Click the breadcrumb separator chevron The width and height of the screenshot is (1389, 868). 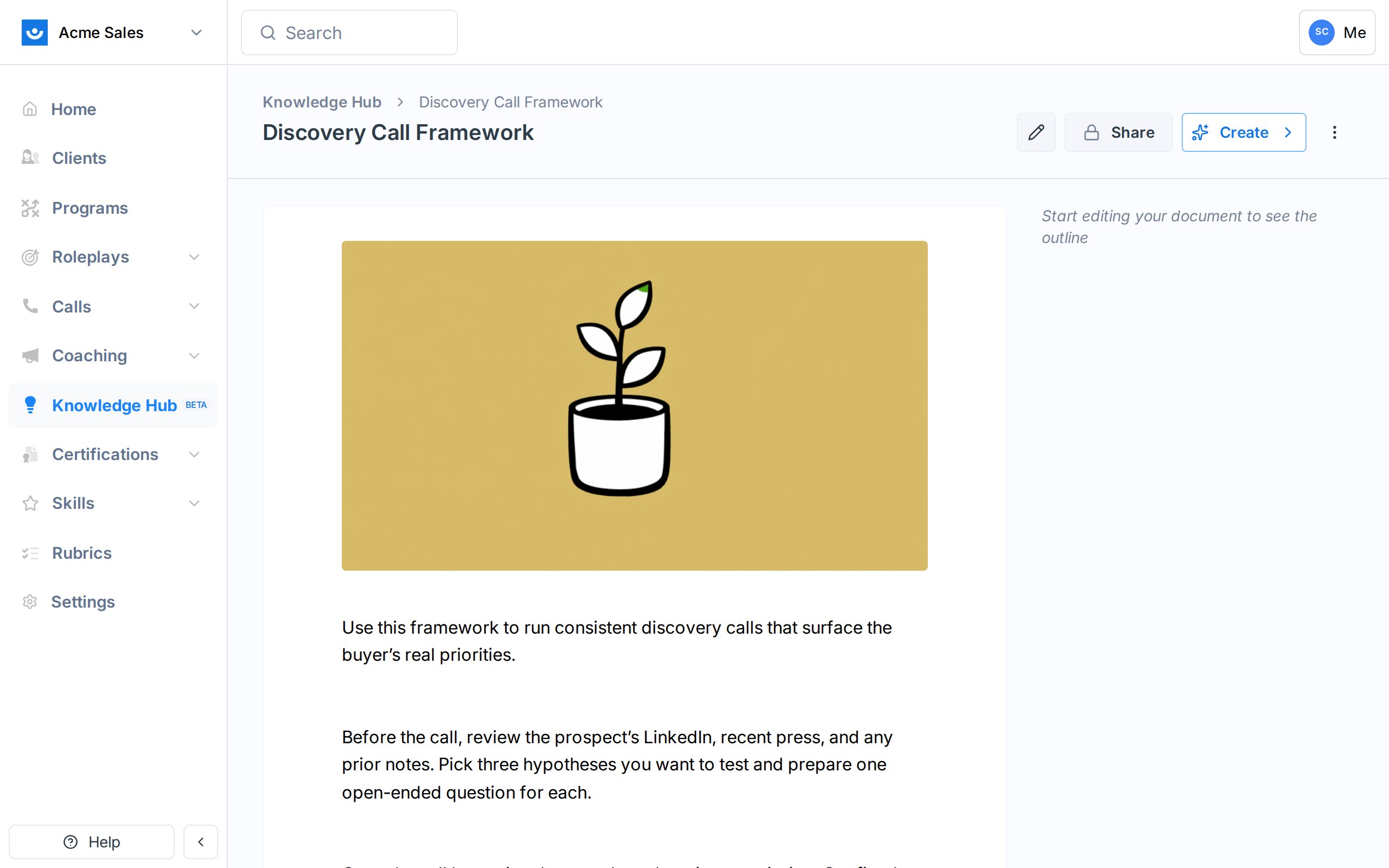pos(400,102)
